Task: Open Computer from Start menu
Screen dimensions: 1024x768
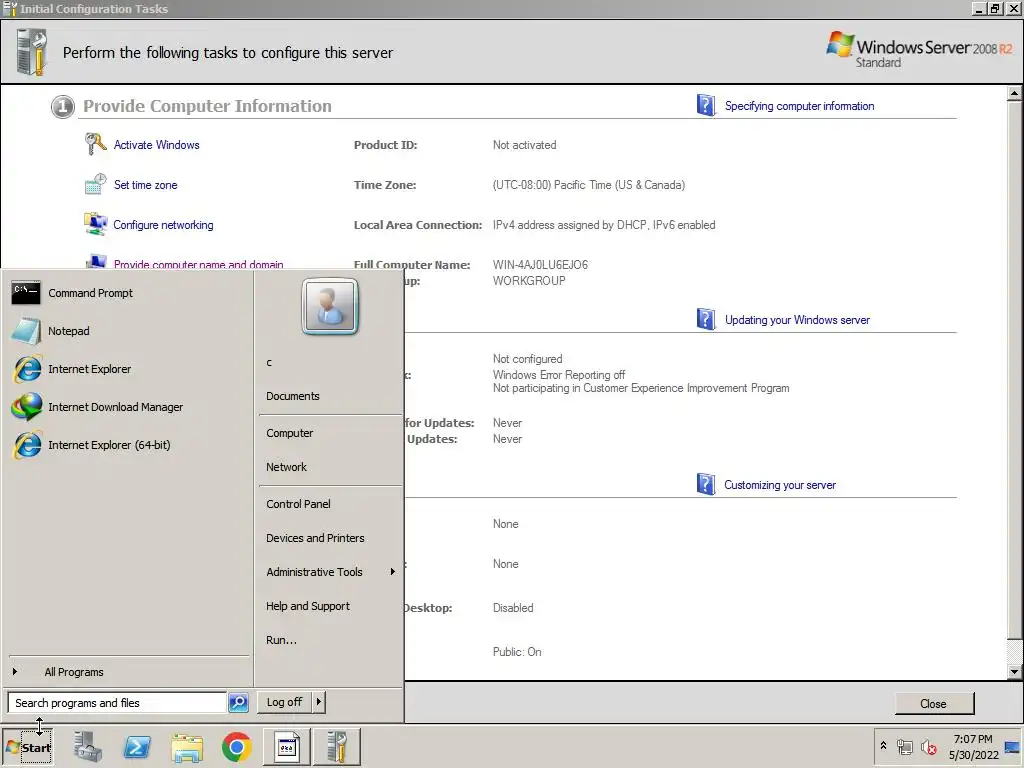Action: 289,434
